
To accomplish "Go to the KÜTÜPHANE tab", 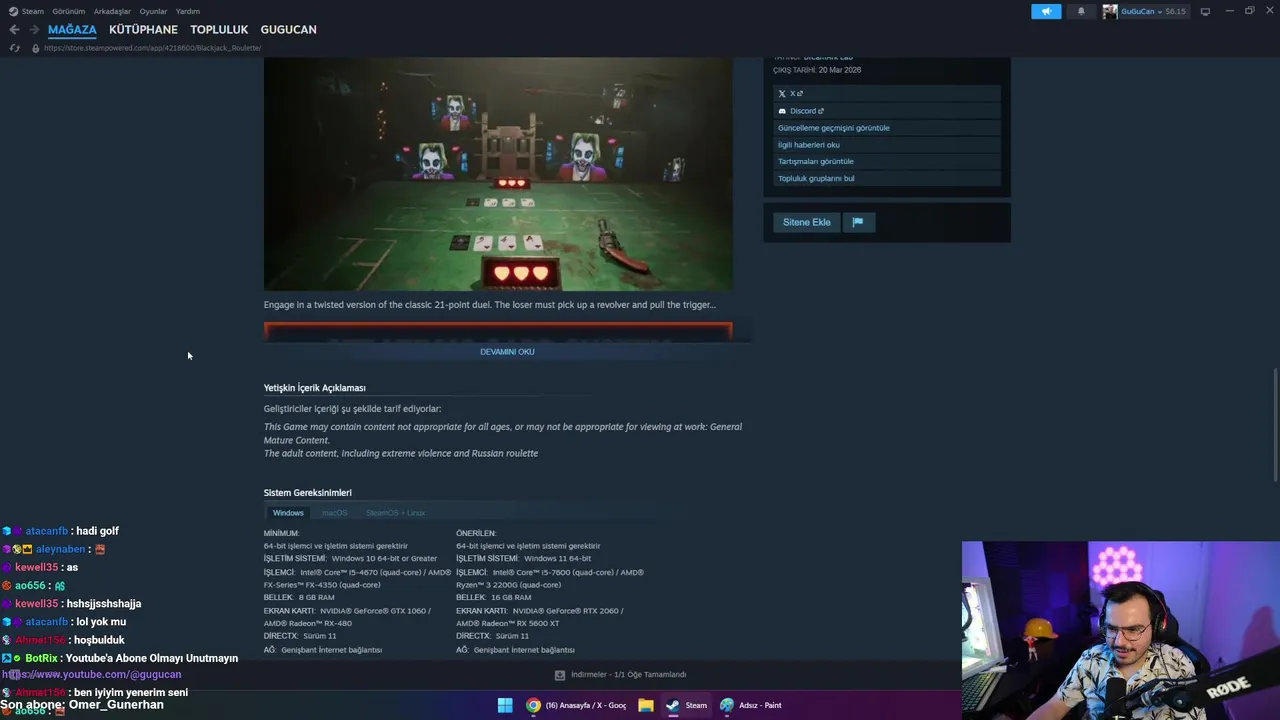I will pos(143,30).
